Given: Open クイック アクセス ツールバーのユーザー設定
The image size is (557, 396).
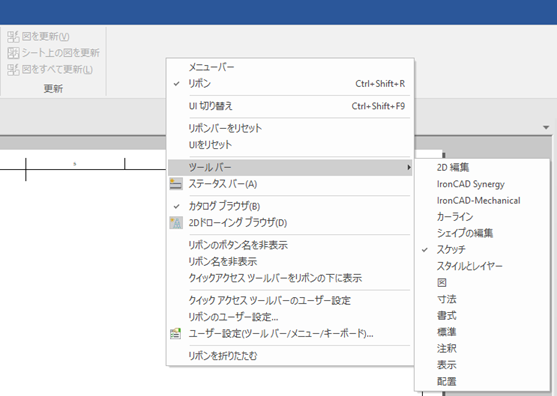Looking at the screenshot, I should point(290,300).
